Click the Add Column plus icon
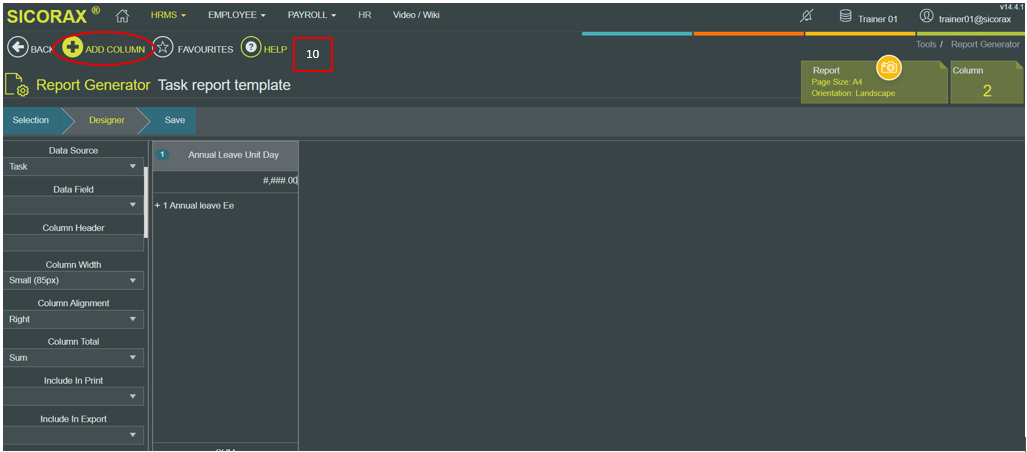1027x452 pixels. [x=73, y=48]
